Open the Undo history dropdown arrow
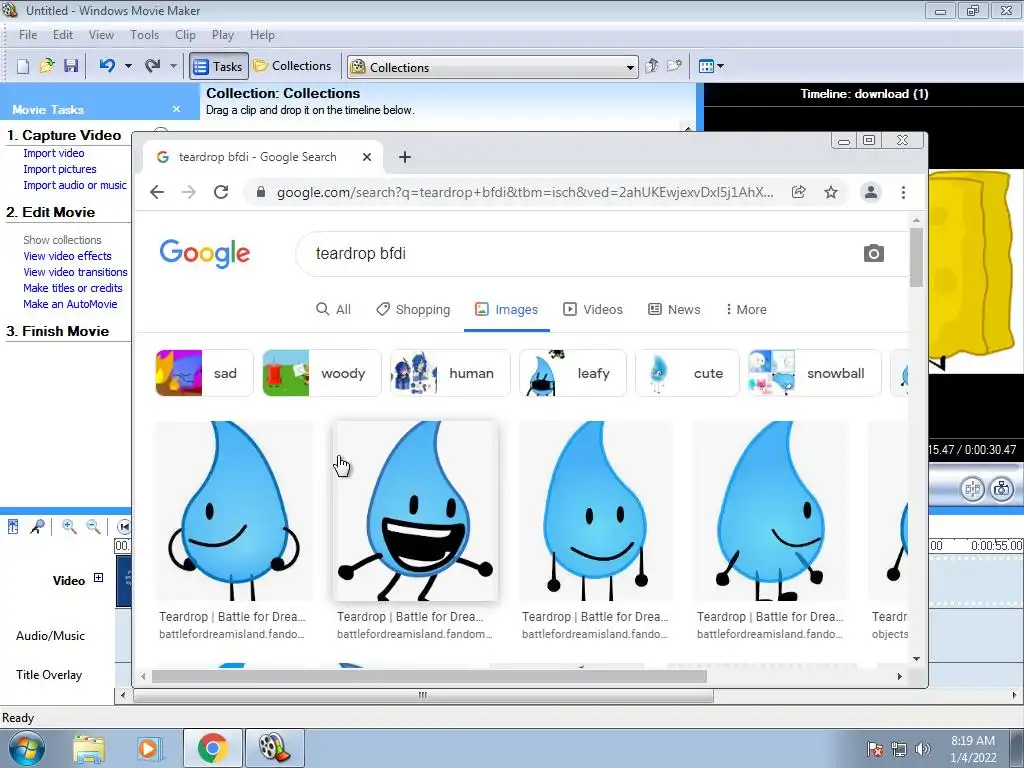This screenshot has height=768, width=1024. click(128, 66)
